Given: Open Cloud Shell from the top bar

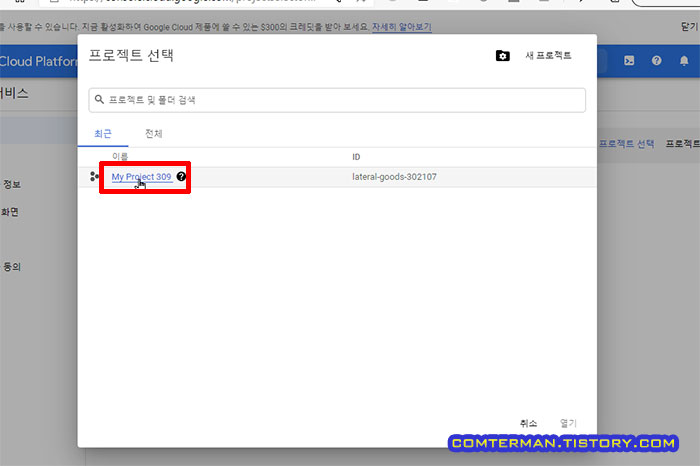Looking at the screenshot, I should coord(629,61).
